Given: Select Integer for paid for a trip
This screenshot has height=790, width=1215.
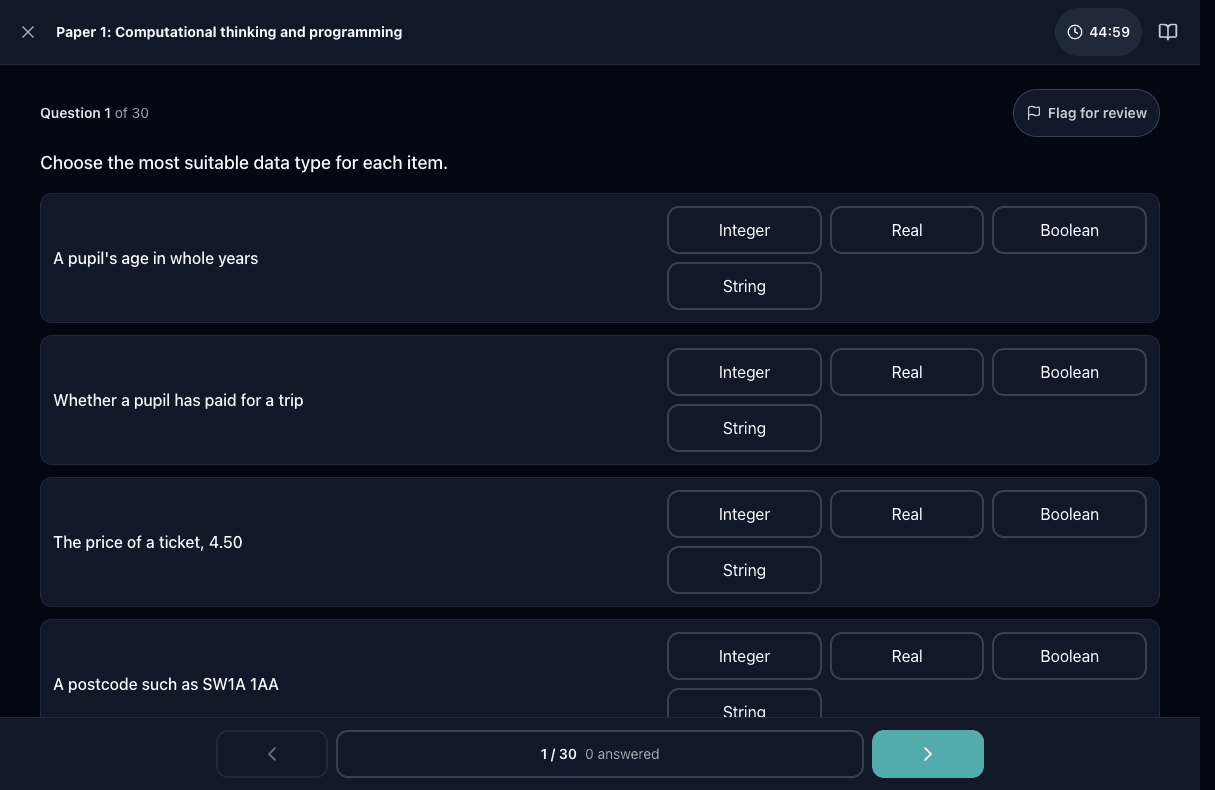Looking at the screenshot, I should [744, 372].
